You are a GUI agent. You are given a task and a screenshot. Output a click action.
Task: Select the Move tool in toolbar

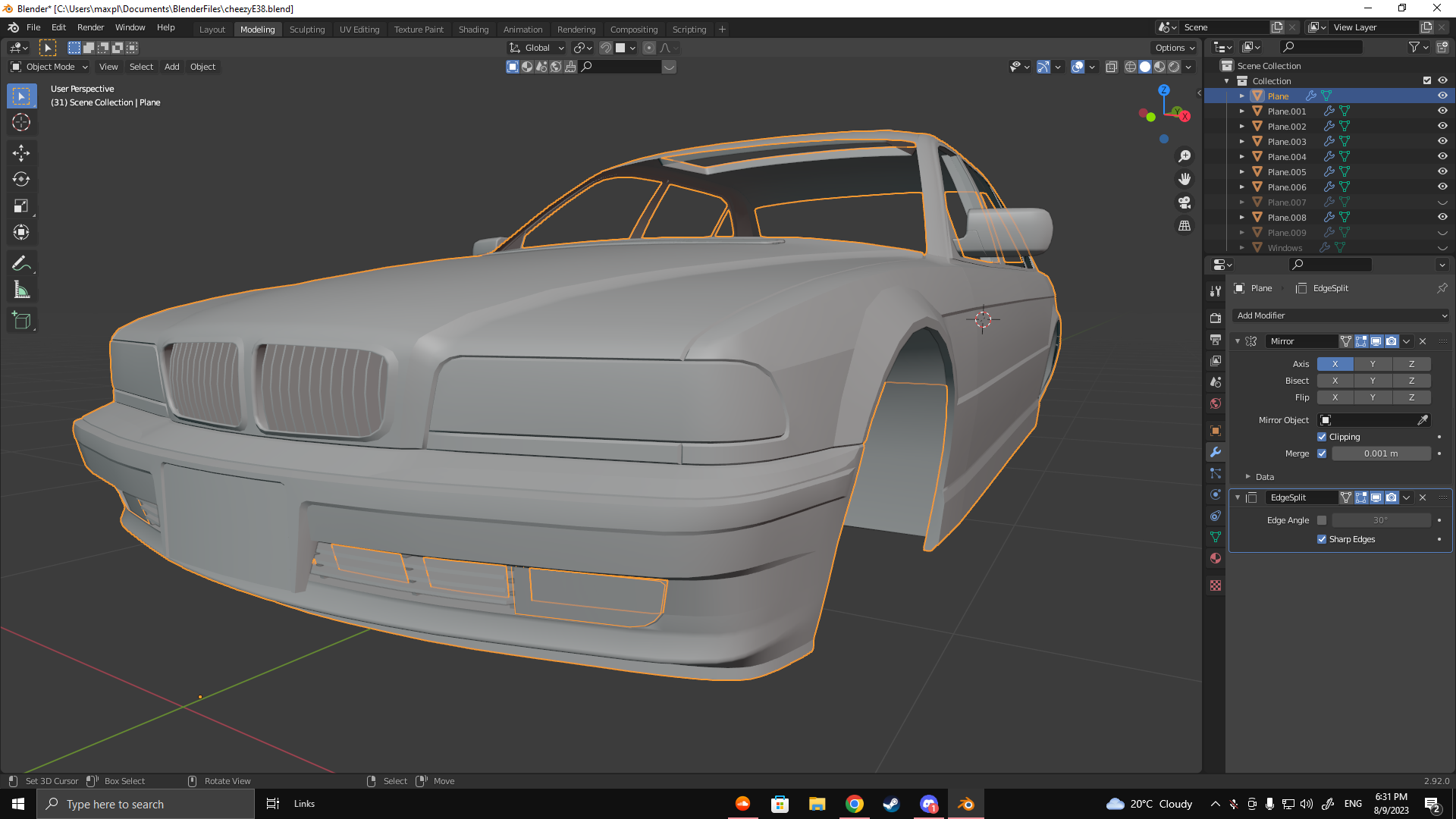tap(21, 152)
